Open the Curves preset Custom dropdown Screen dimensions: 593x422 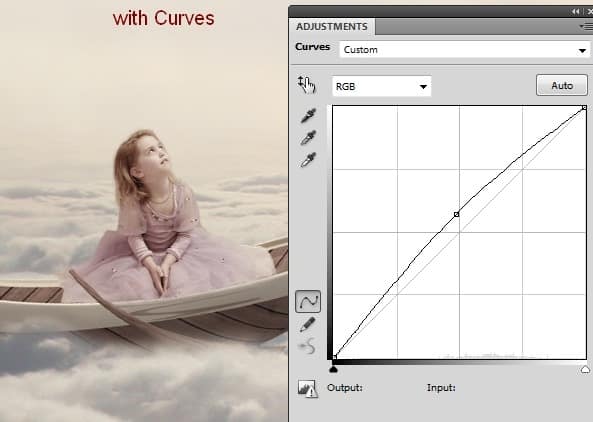point(465,50)
